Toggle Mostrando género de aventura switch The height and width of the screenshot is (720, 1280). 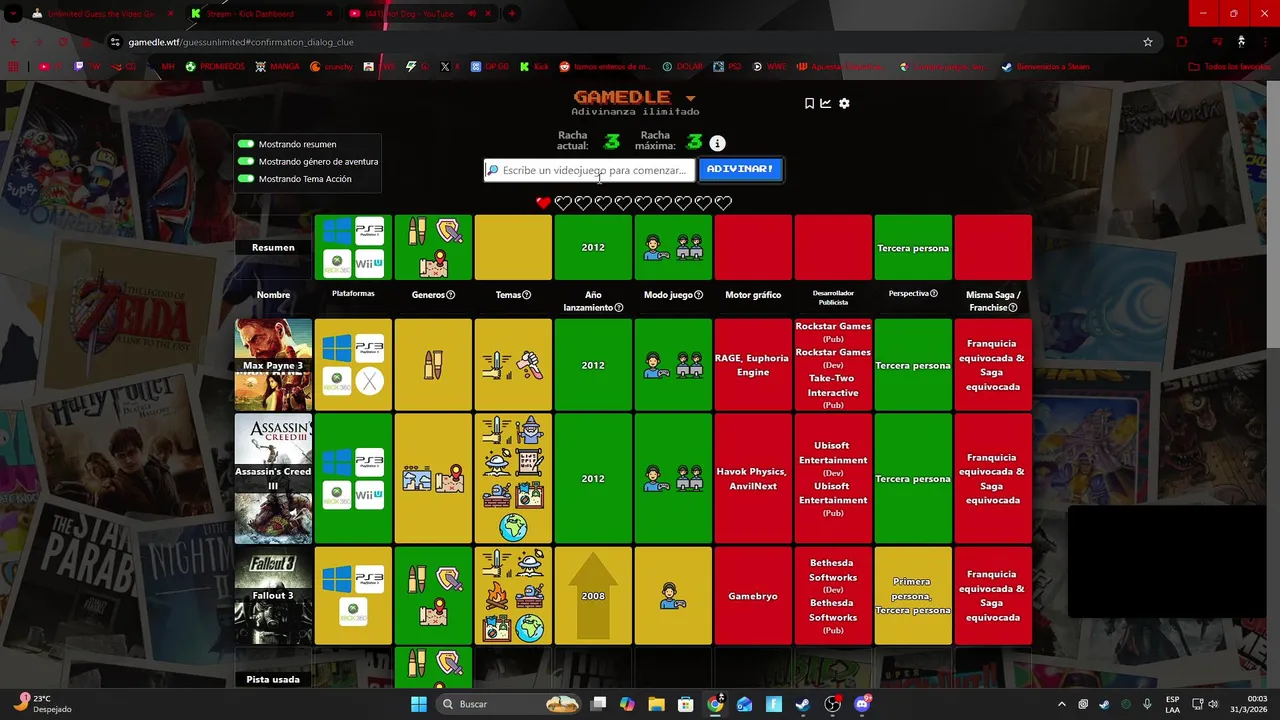pyautogui.click(x=245, y=161)
